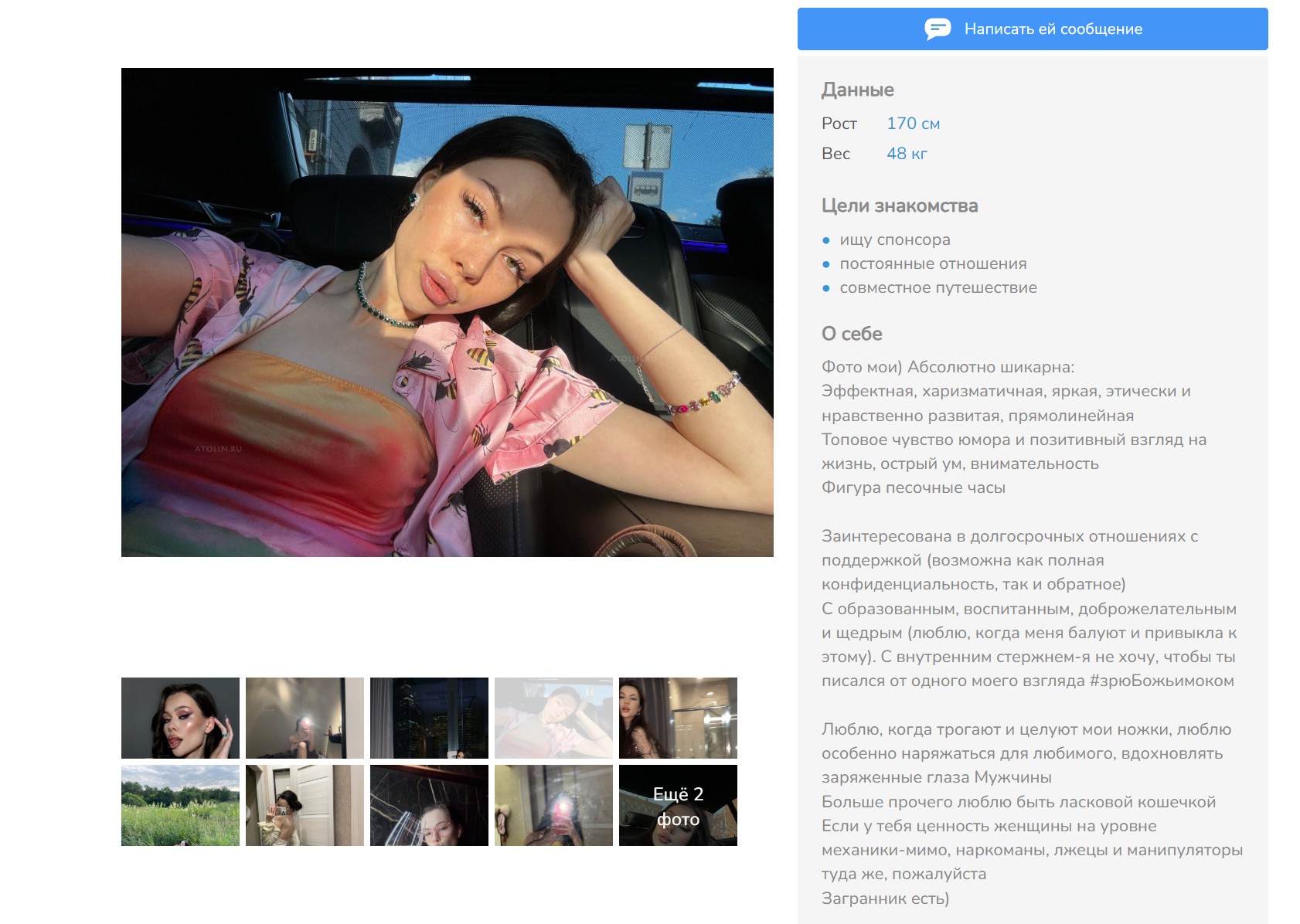The image size is (1300, 924).
Task: Click the 'Цели знакомства' heading
Action: (x=900, y=206)
